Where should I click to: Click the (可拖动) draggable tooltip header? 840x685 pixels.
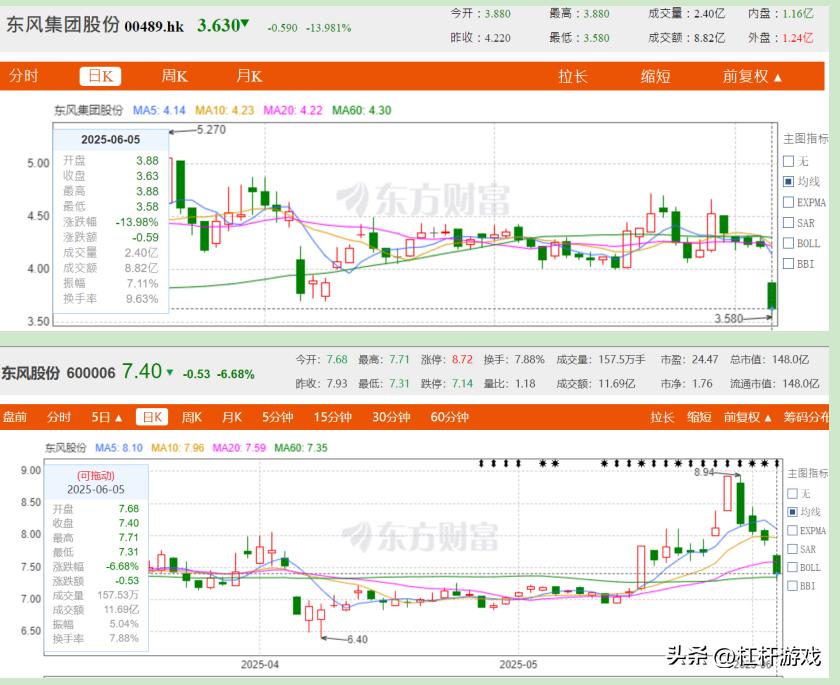96,476
